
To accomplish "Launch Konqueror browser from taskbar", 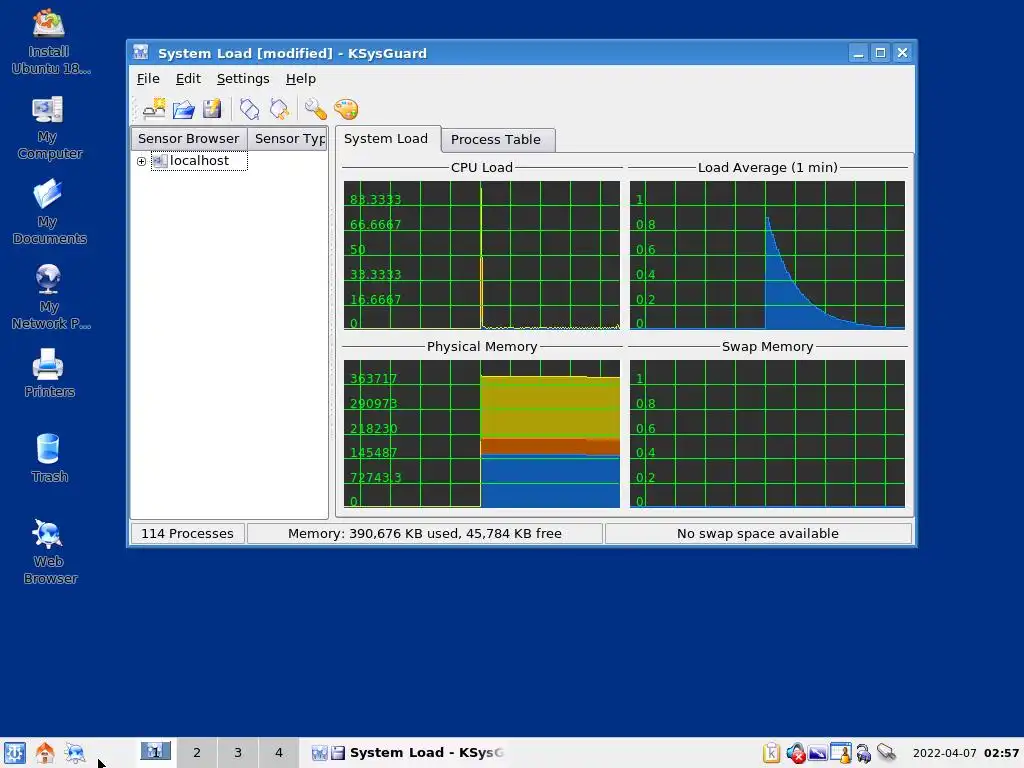I will click(x=75, y=753).
